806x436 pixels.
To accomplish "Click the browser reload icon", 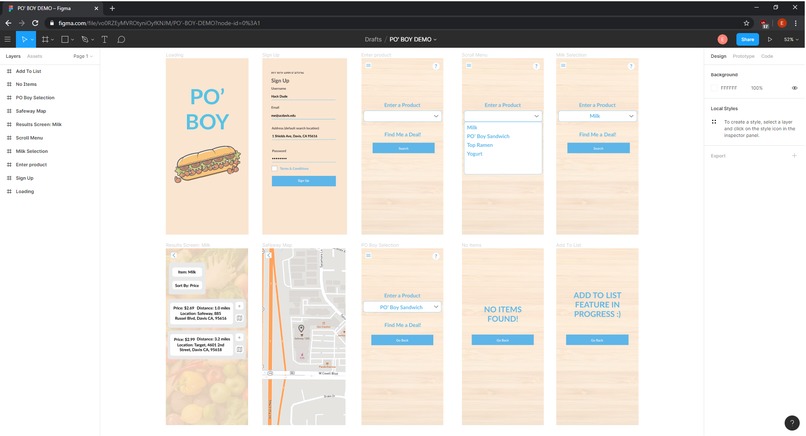I will (35, 23).
